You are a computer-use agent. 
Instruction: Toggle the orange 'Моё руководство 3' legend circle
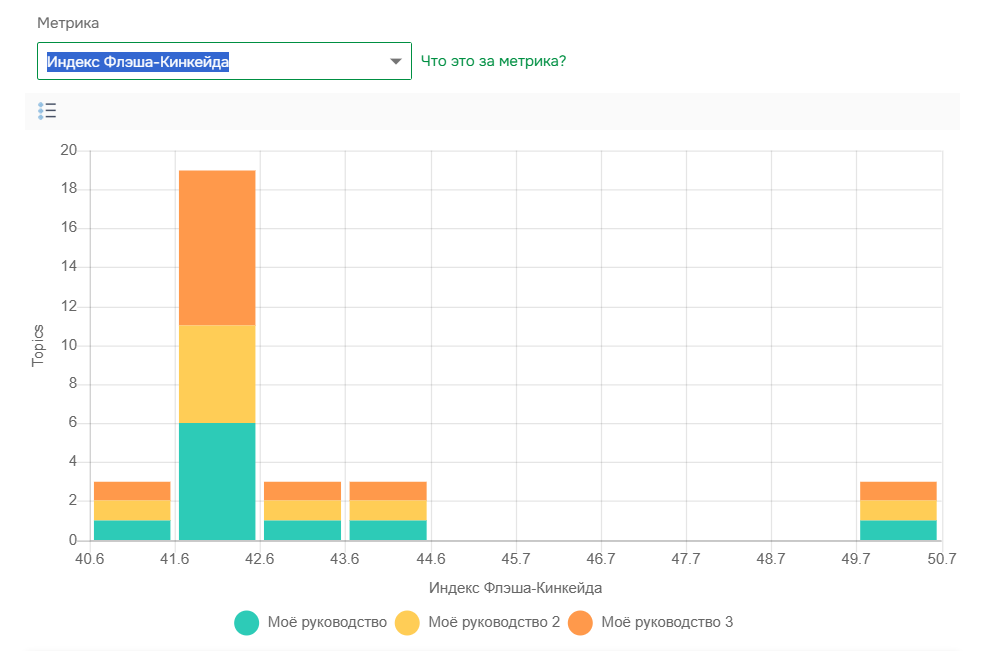(x=580, y=623)
